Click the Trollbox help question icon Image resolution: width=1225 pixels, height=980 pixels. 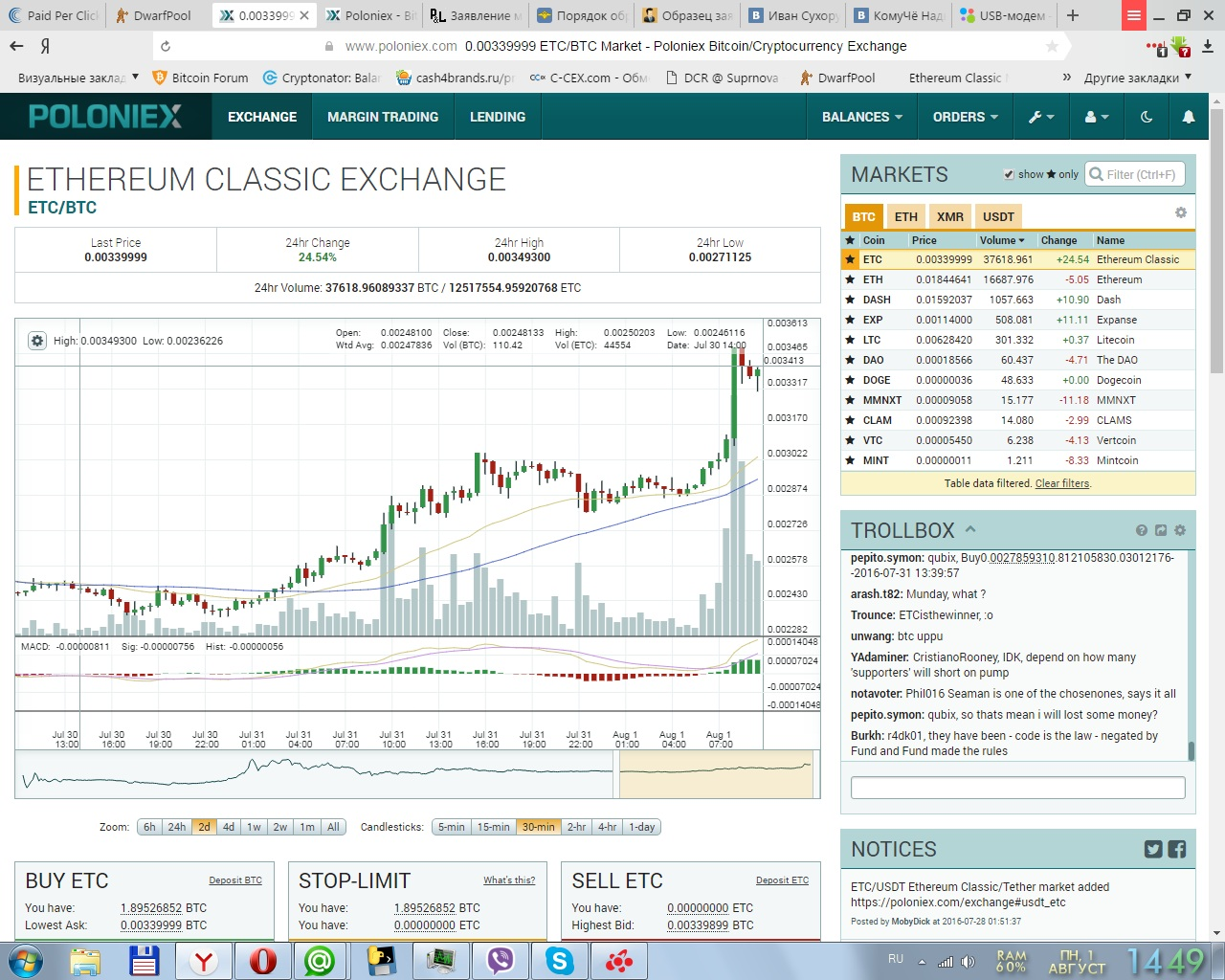pyautogui.click(x=1141, y=530)
